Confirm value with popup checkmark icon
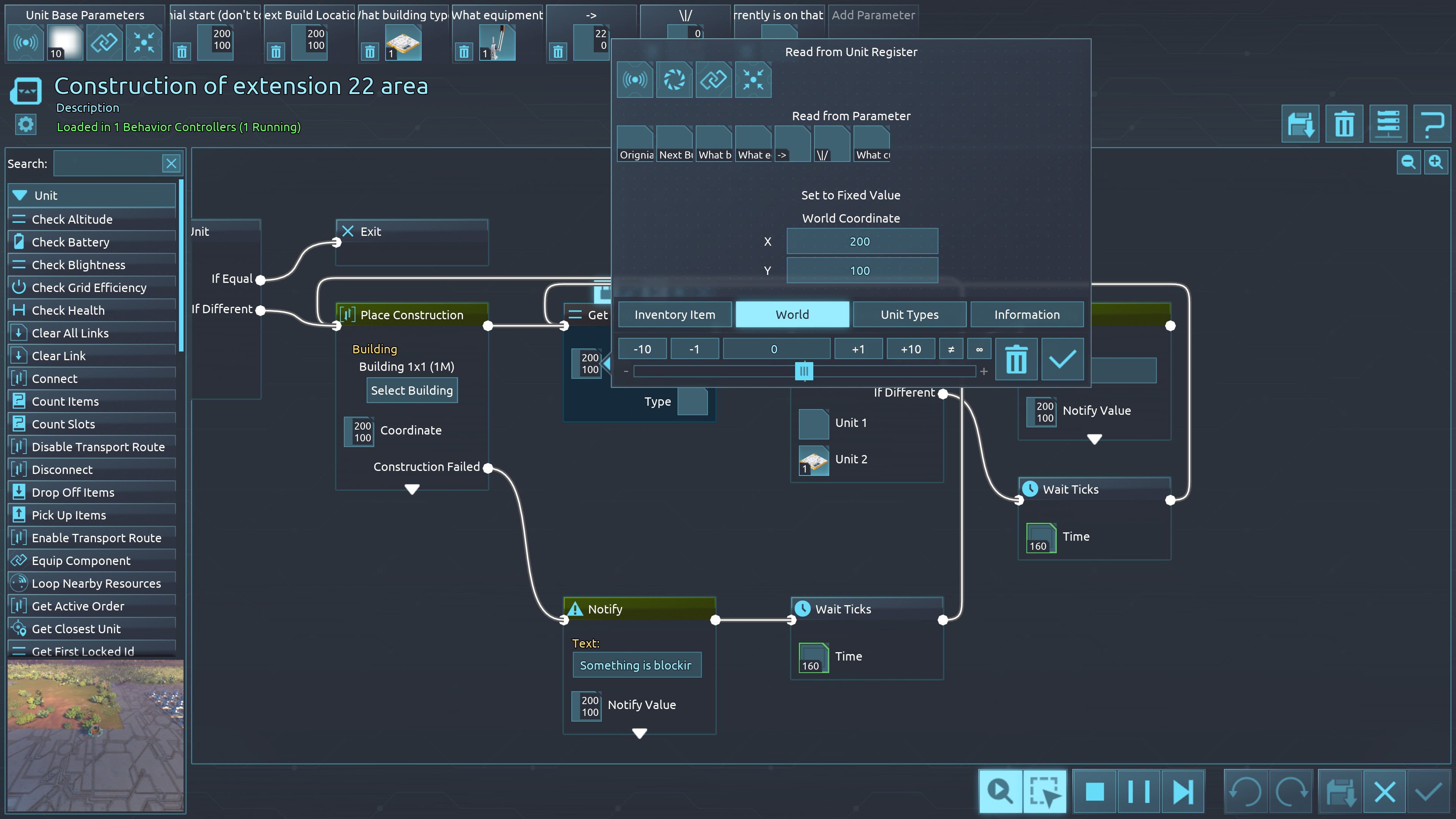This screenshot has width=1456, height=819. (1062, 359)
